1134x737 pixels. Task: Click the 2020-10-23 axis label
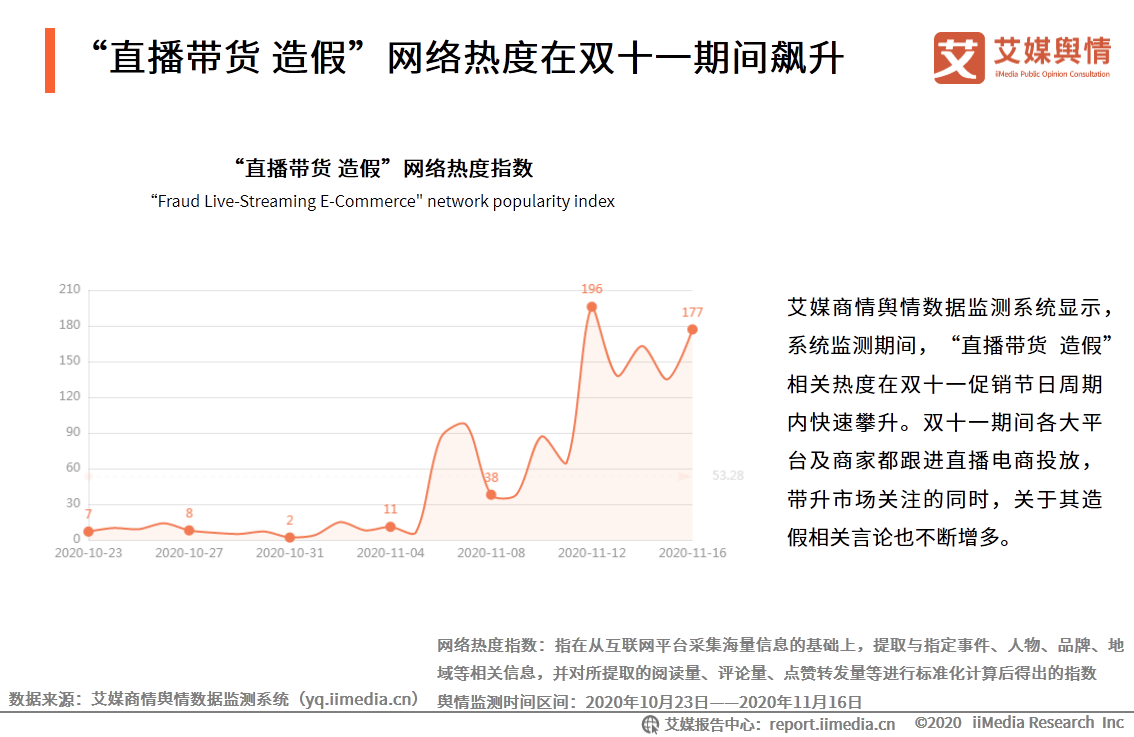93,551
